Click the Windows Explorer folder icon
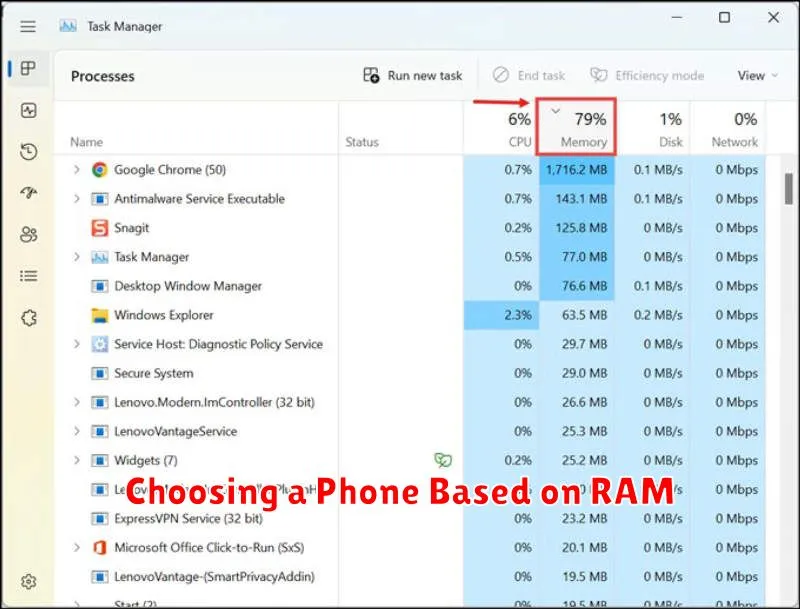The height and width of the screenshot is (609, 800). click(99, 315)
